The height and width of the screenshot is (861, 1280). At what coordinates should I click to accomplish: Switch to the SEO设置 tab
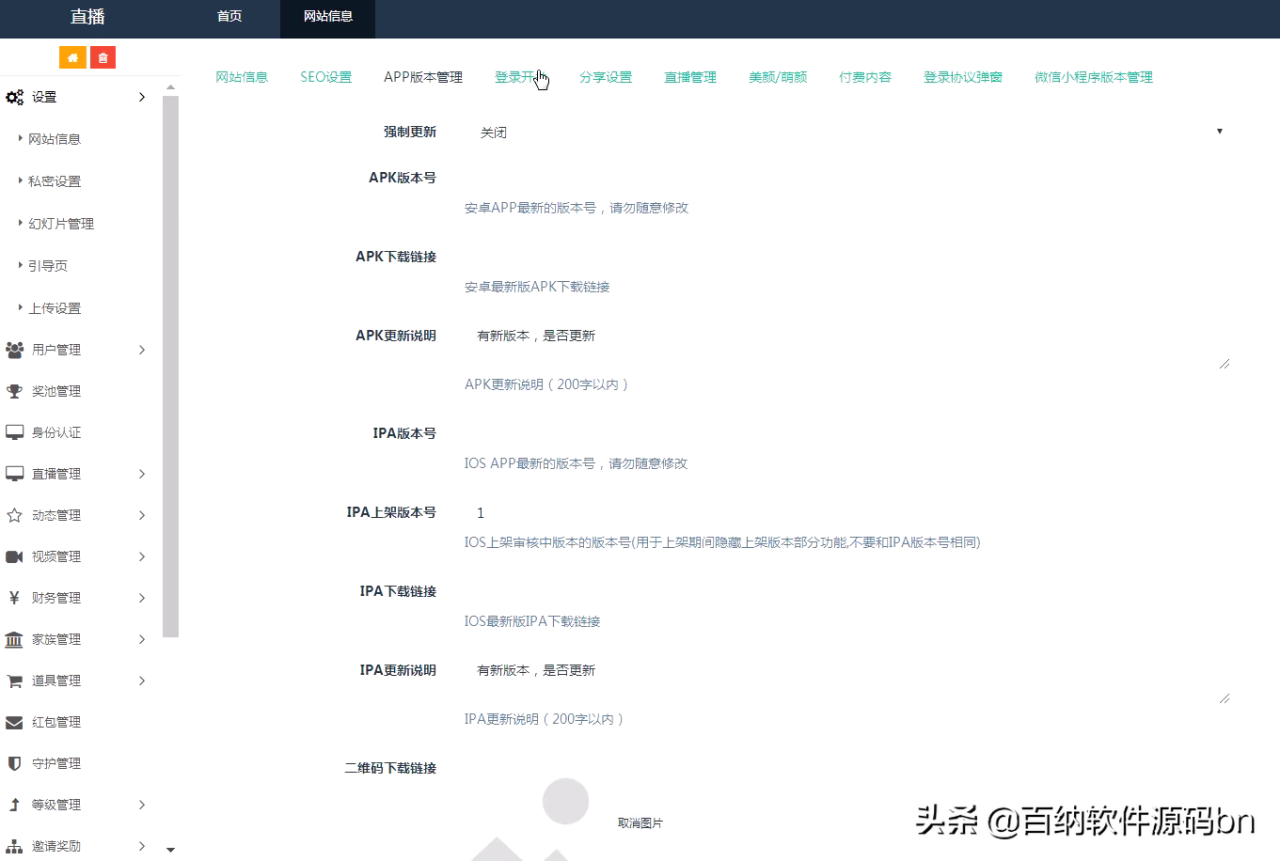pyautogui.click(x=326, y=77)
